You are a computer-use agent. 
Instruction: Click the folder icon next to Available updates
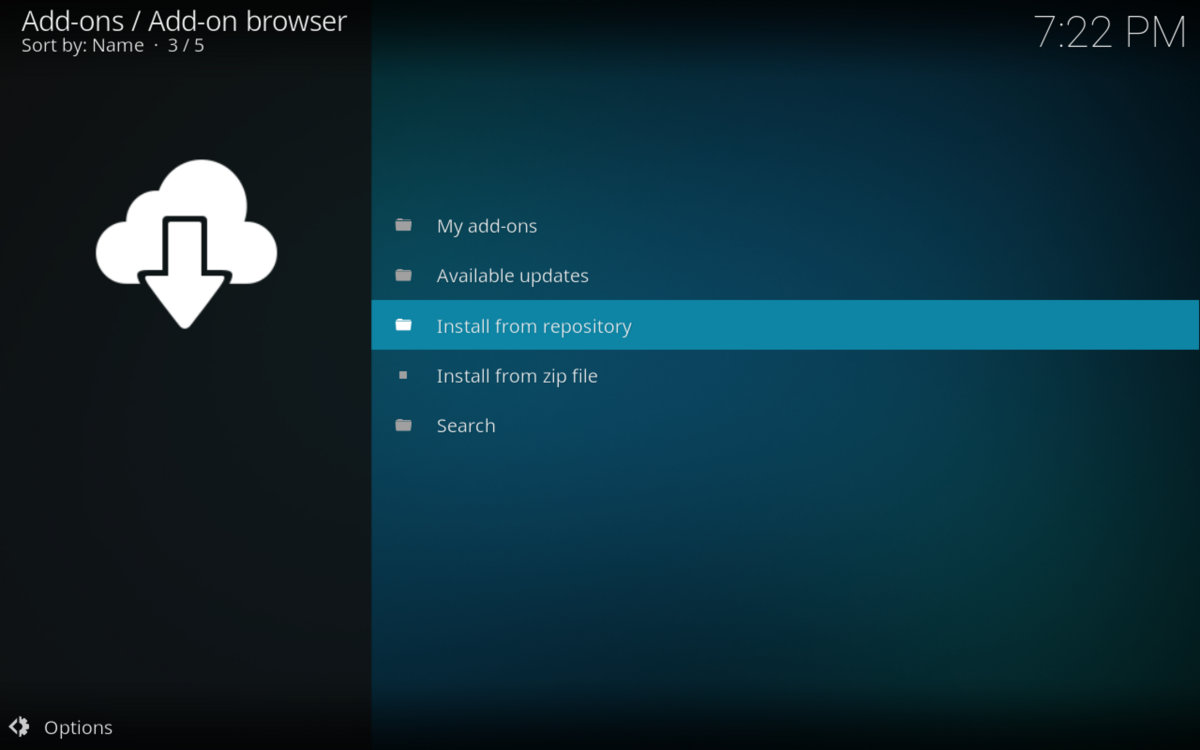[403, 275]
